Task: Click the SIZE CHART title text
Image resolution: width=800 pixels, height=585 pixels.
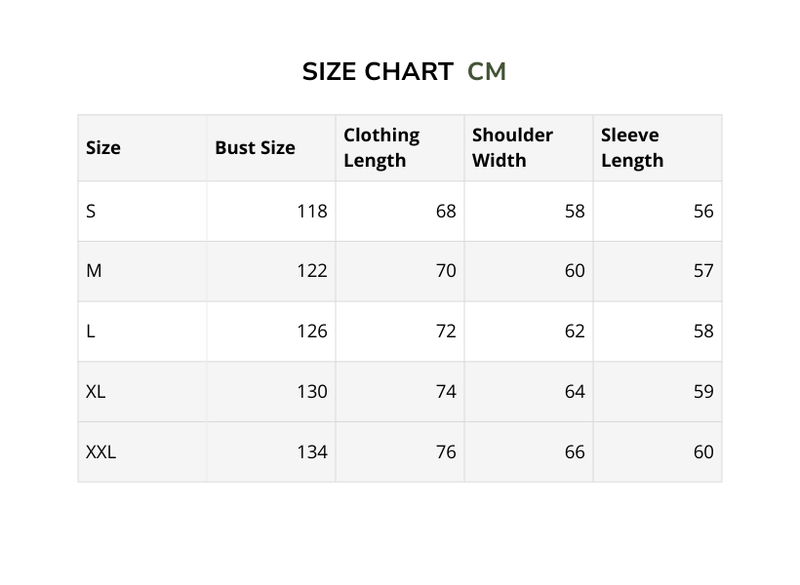Action: (x=377, y=72)
